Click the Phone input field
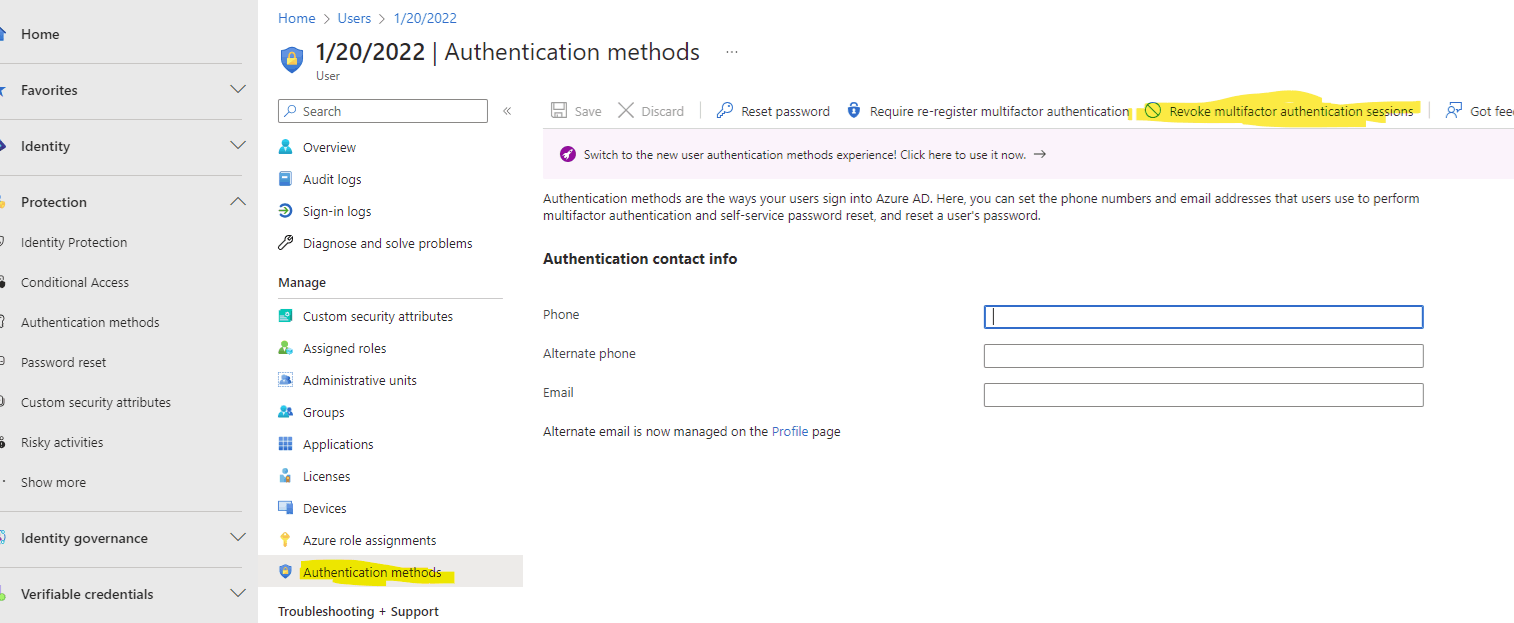 (x=1203, y=317)
